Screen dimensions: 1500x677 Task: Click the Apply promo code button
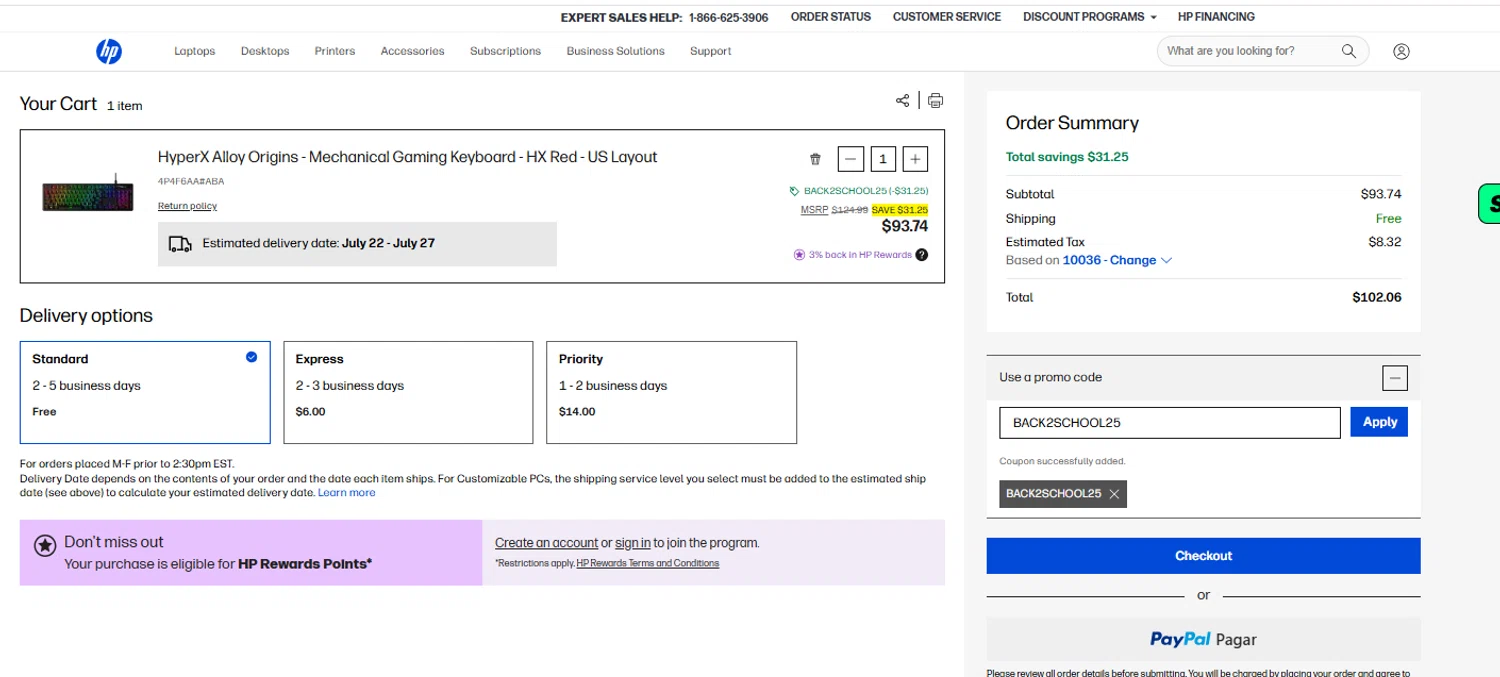[x=1379, y=422]
